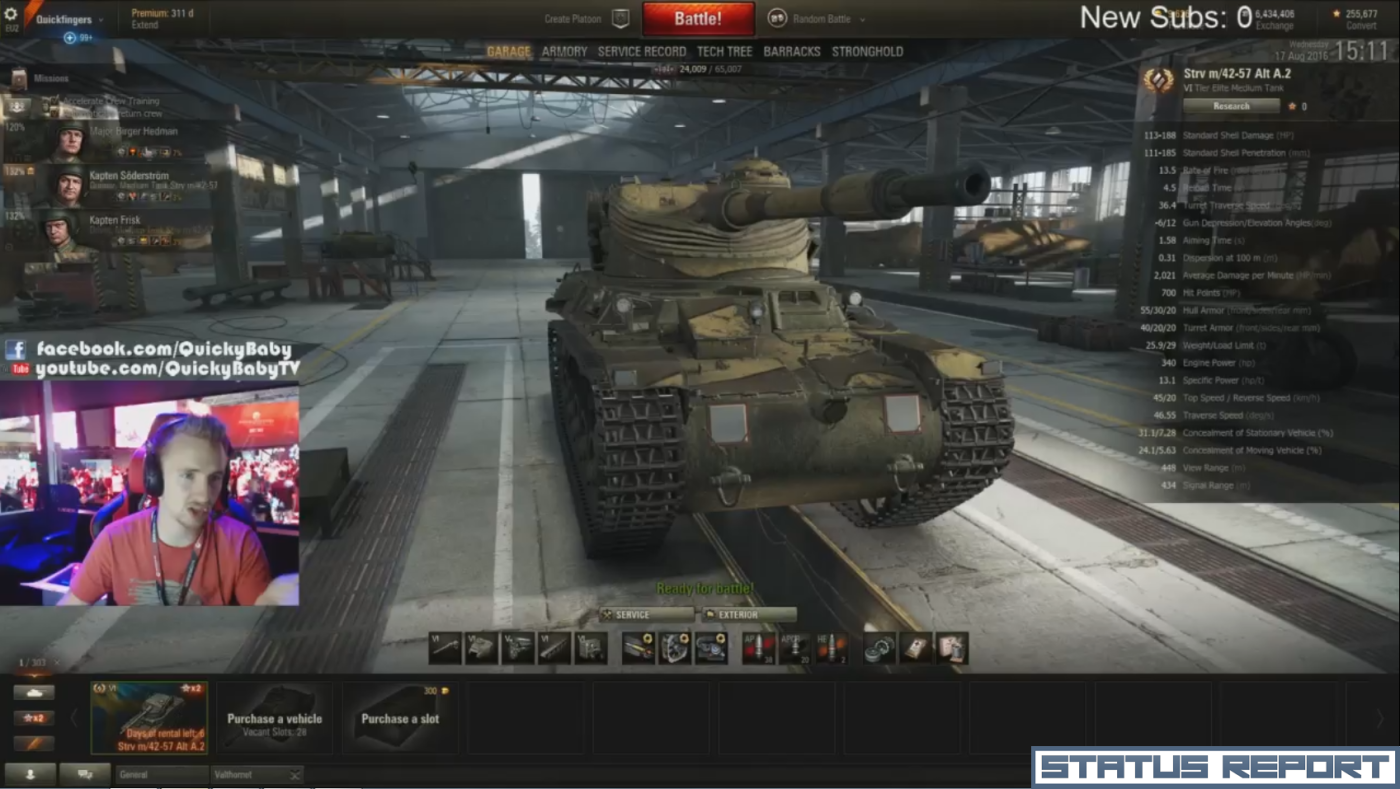
Task: Expand the Random Battle mode dropdown
Action: pyautogui.click(x=862, y=19)
